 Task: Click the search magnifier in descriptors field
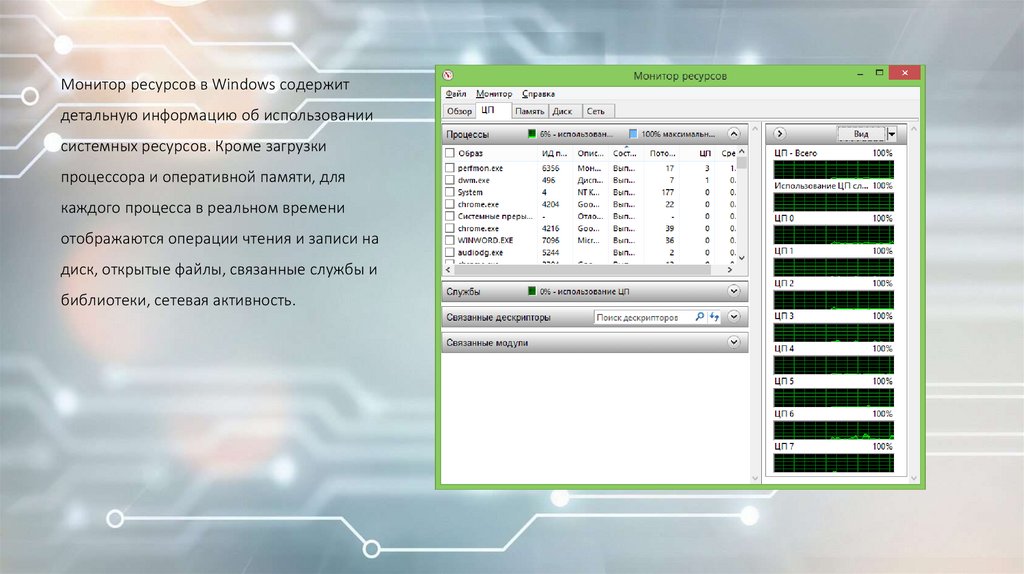[x=700, y=317]
